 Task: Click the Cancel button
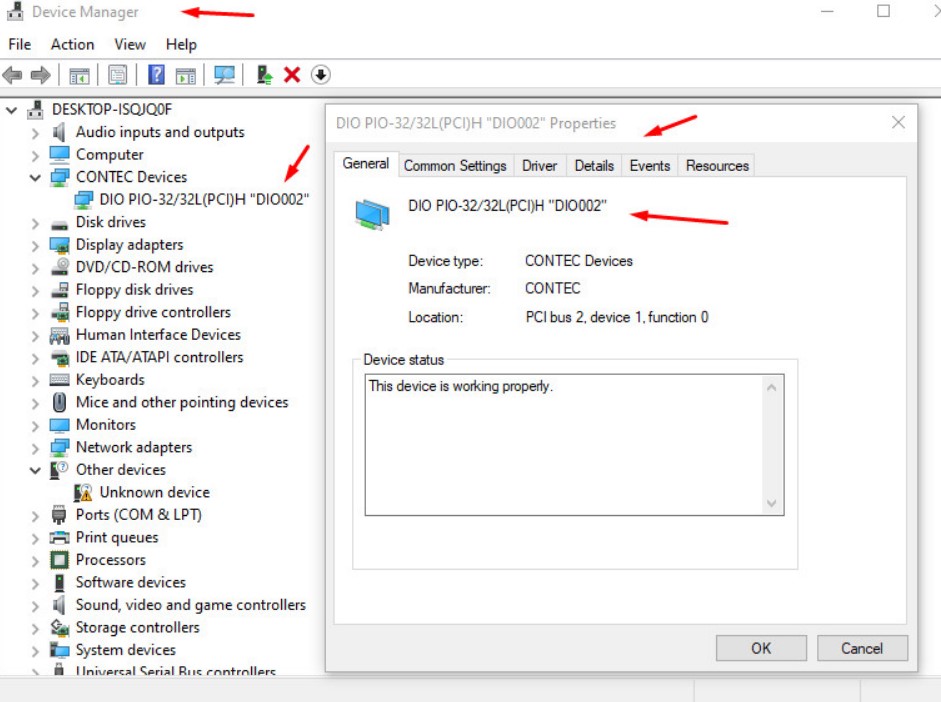[862, 648]
